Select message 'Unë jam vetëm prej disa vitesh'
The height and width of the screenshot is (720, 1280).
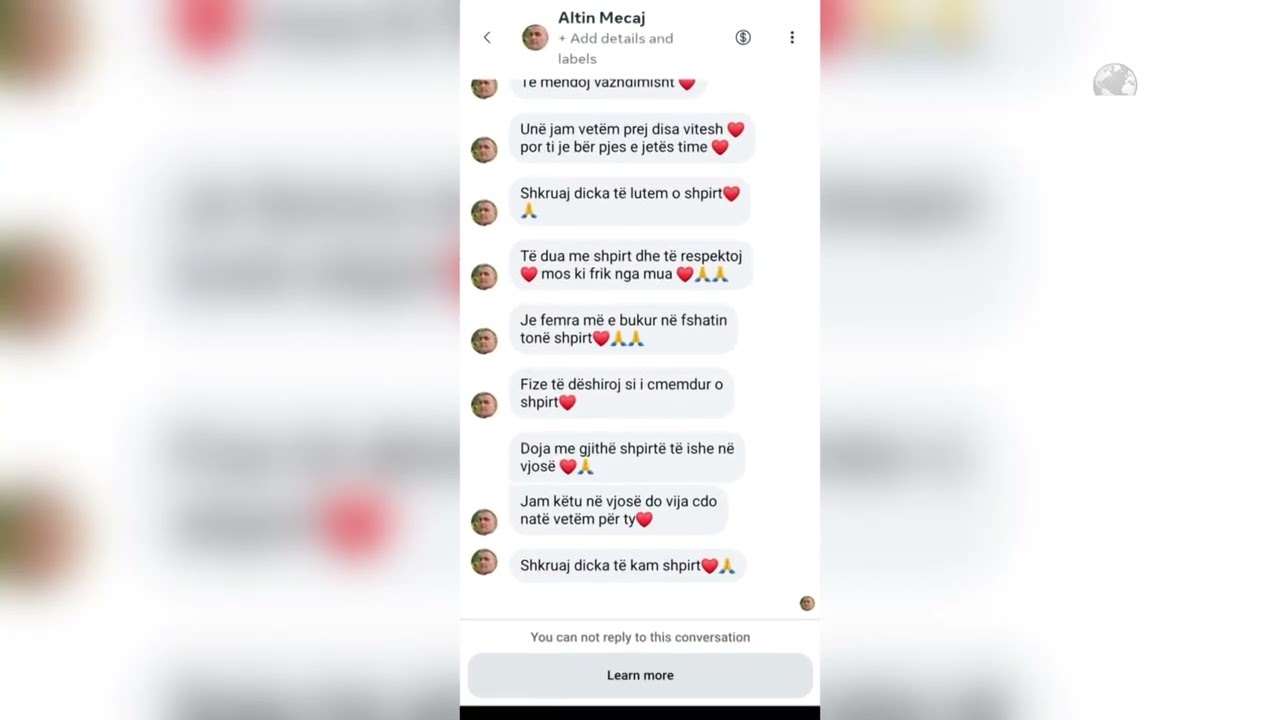click(632, 138)
